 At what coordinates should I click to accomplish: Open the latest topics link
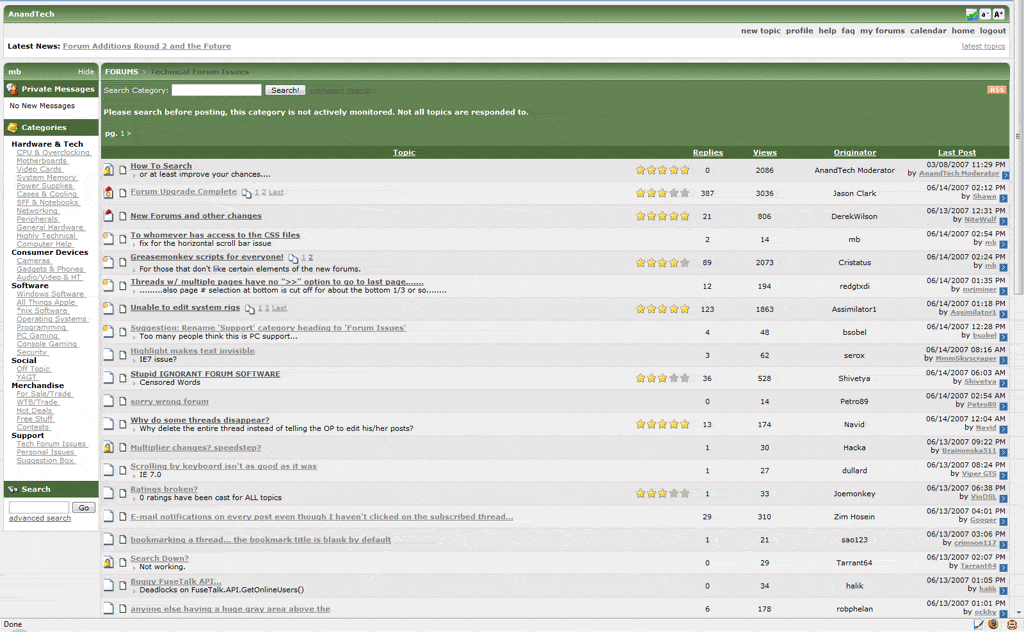[983, 46]
